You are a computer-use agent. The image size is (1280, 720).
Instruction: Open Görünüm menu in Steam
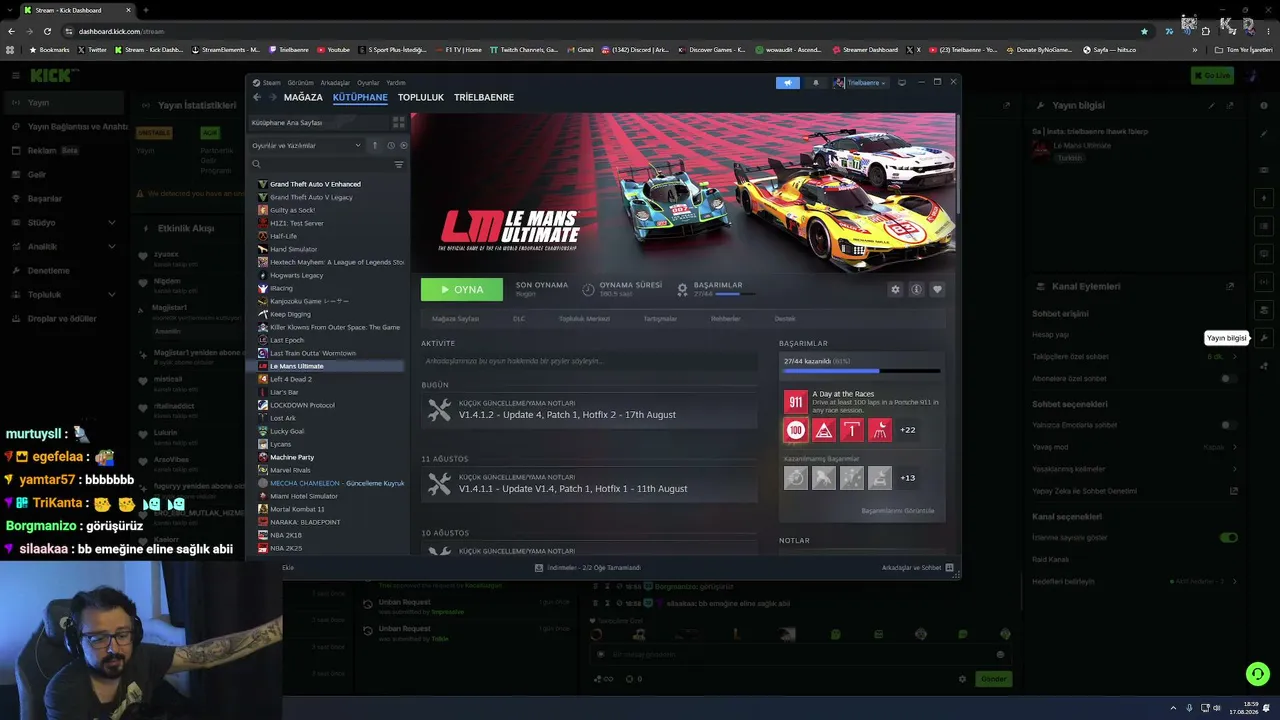click(x=301, y=83)
